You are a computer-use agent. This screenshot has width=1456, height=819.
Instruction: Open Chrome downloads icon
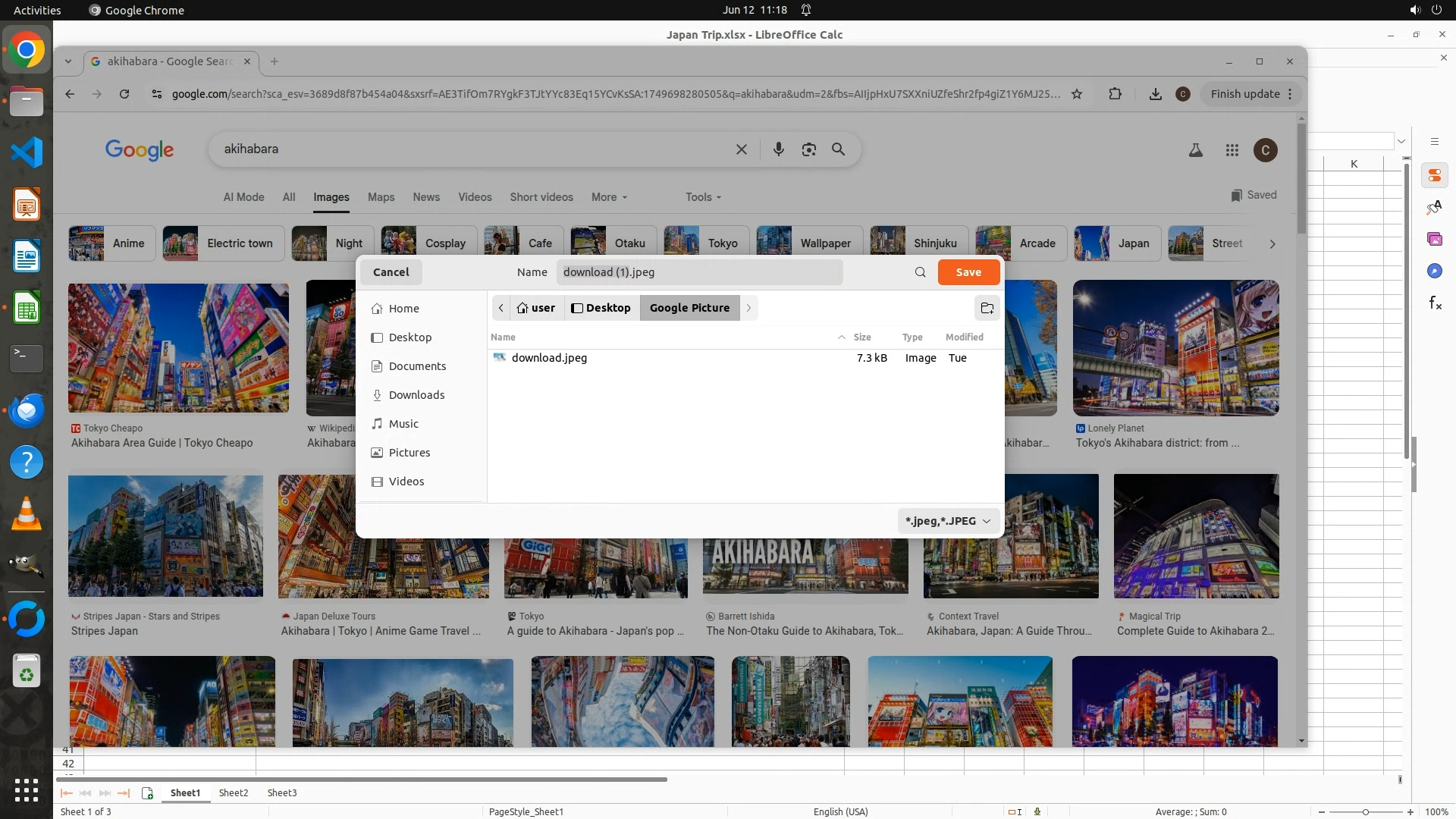tap(1155, 94)
